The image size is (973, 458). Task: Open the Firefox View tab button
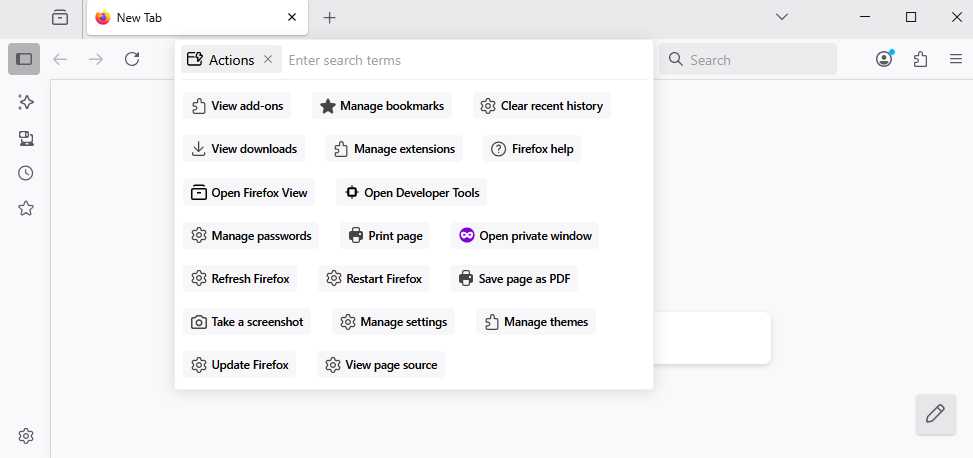(x=60, y=18)
